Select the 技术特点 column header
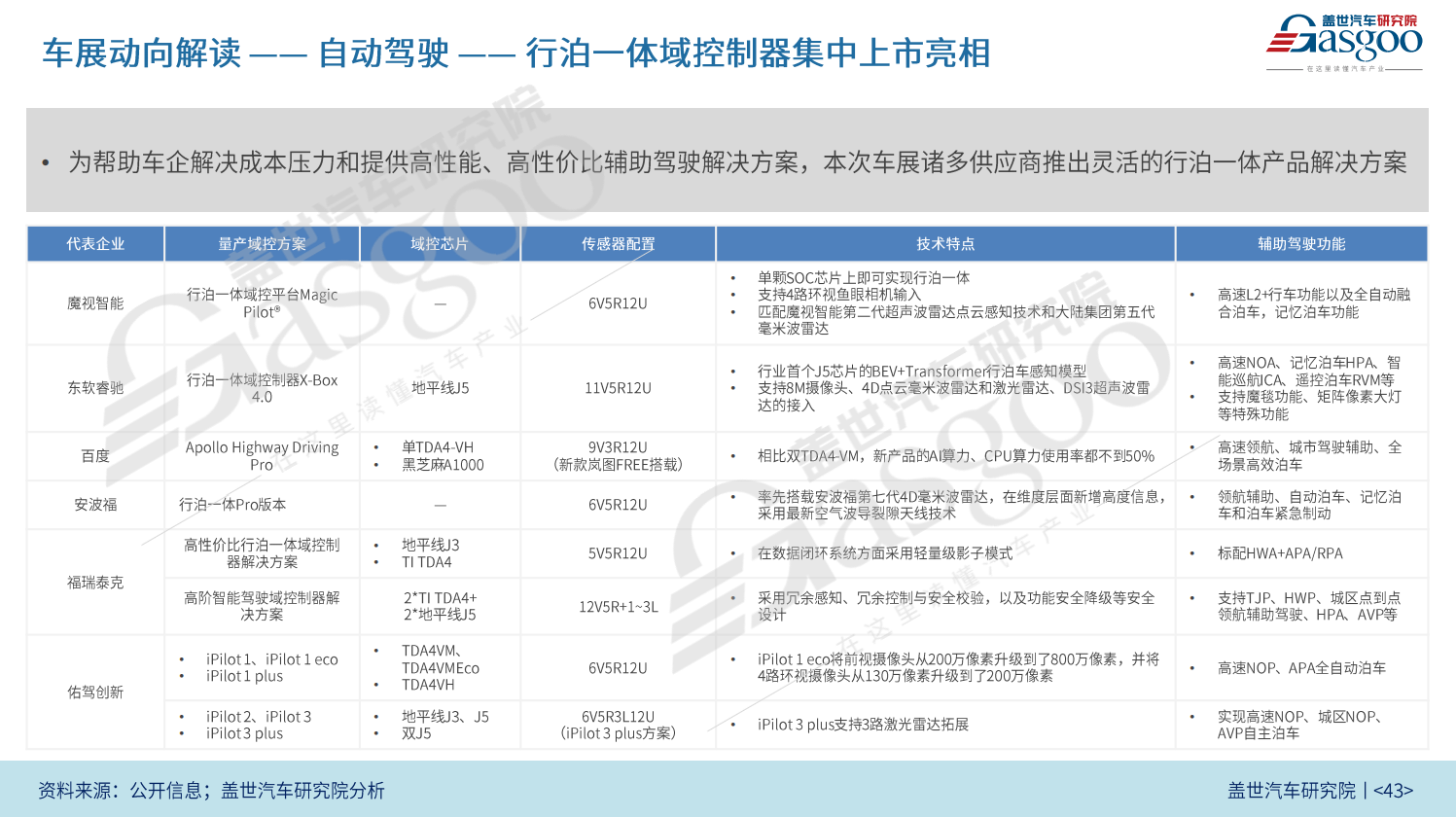Image resolution: width=1456 pixels, height=817 pixels. 945,244
